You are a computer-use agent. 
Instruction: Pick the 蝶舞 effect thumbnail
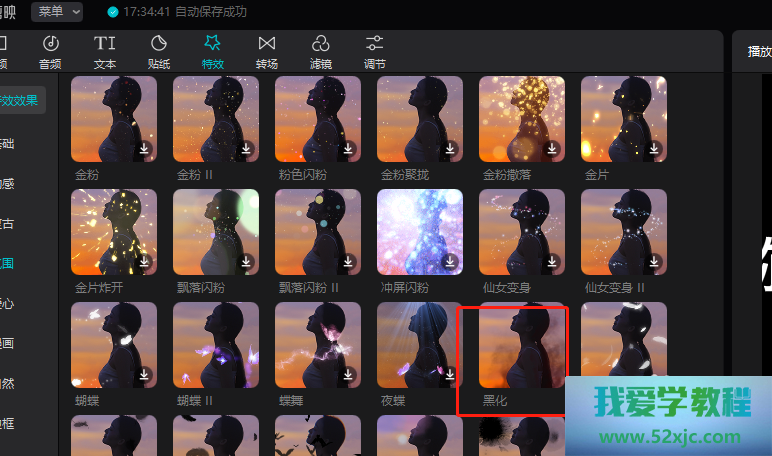click(317, 345)
